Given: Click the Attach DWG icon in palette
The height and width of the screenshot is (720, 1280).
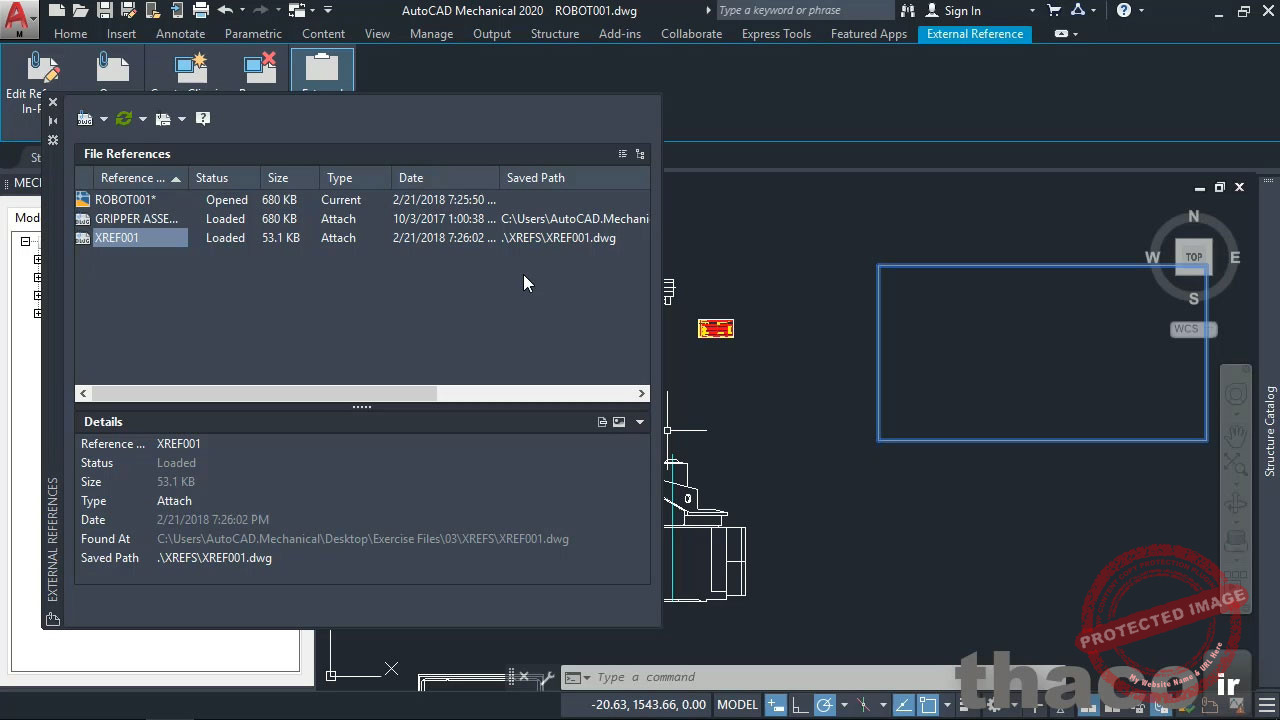Looking at the screenshot, I should tap(85, 119).
